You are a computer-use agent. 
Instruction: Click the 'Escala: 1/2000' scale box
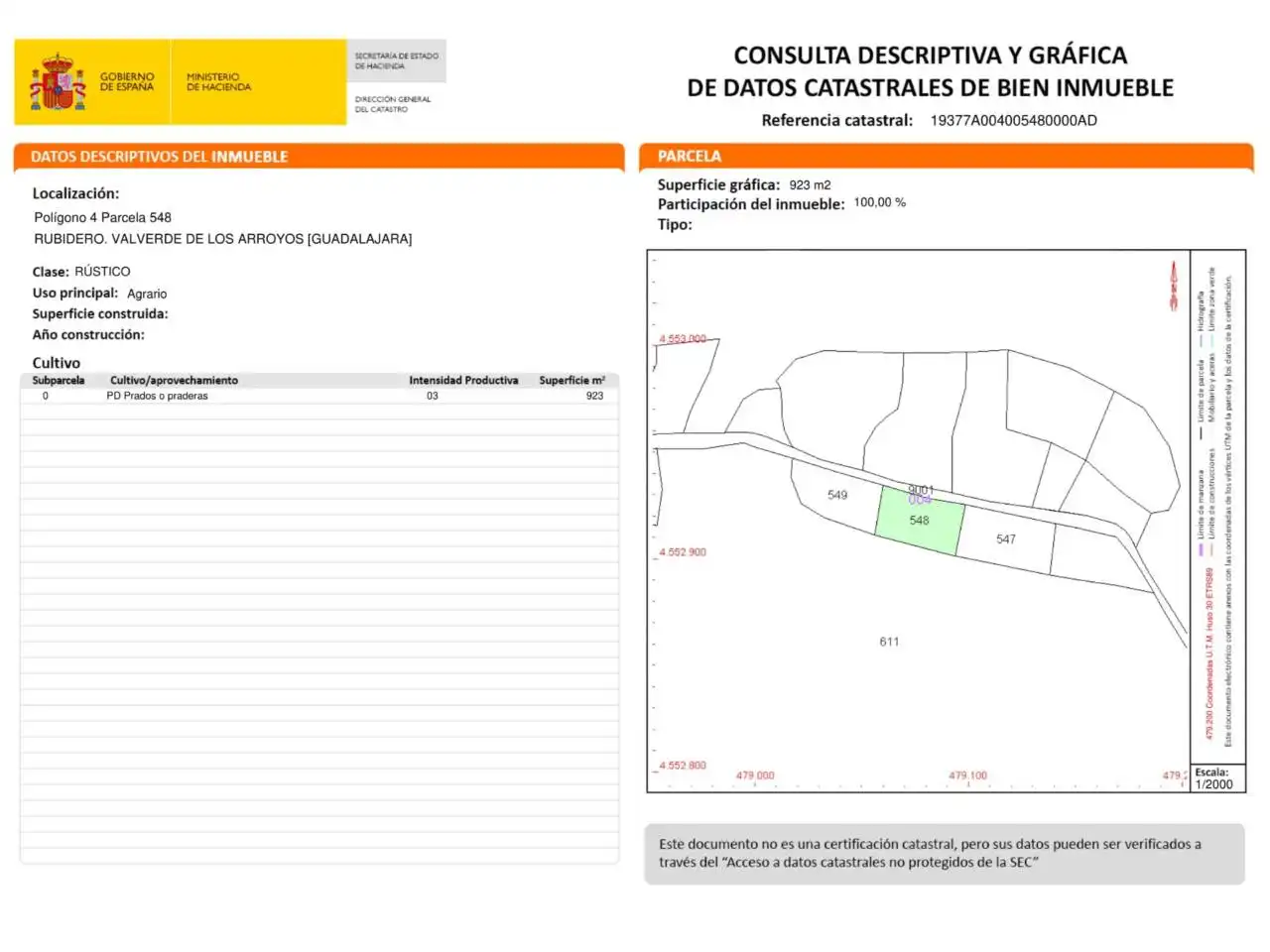pos(1216,778)
